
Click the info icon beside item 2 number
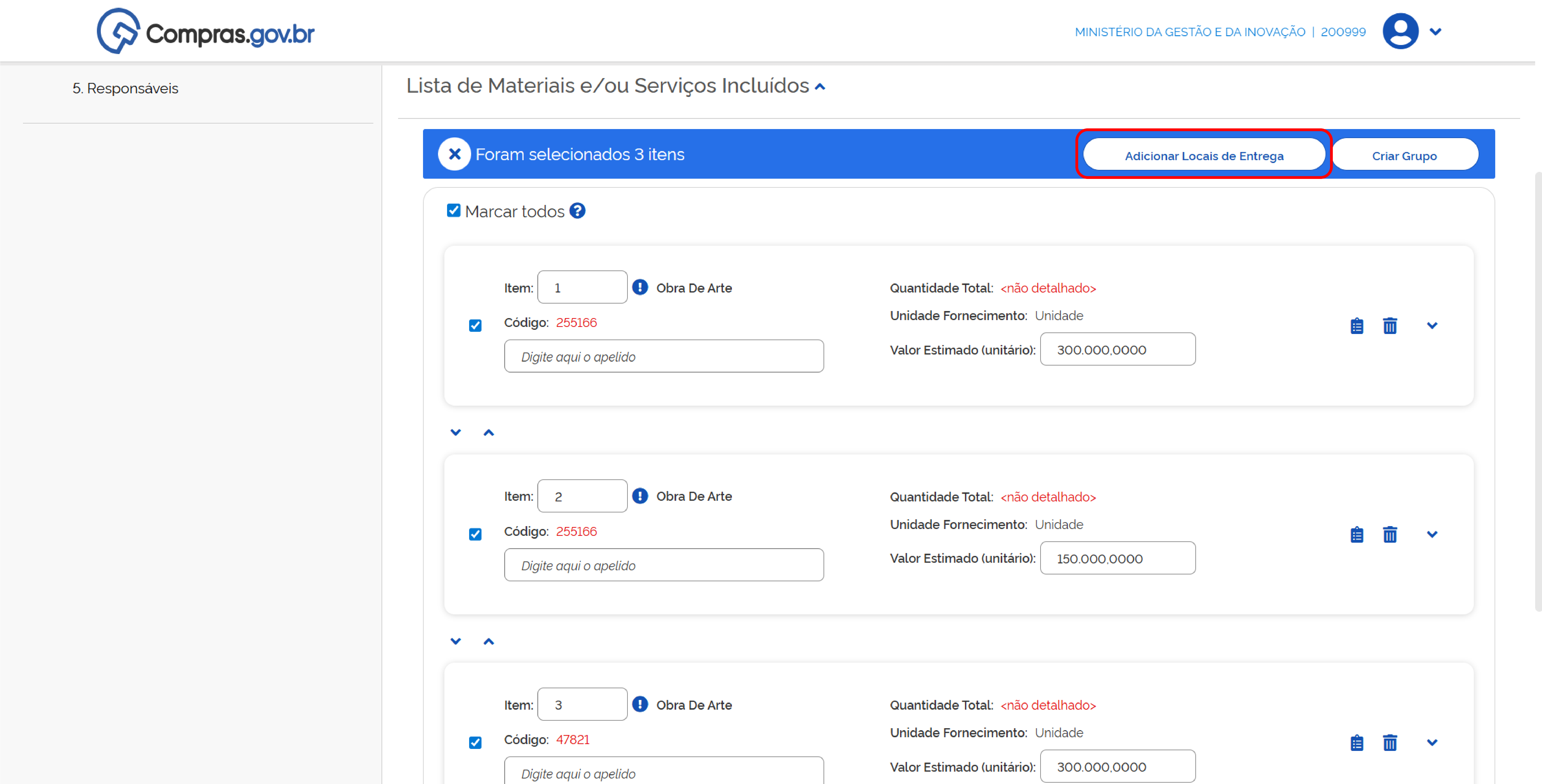pyautogui.click(x=640, y=496)
